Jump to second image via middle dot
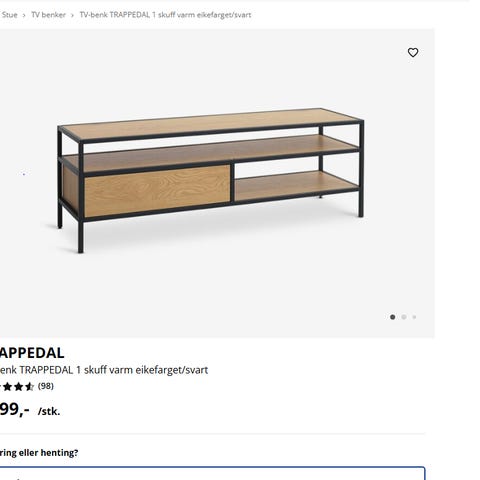This screenshot has height=480, width=480. (x=404, y=317)
